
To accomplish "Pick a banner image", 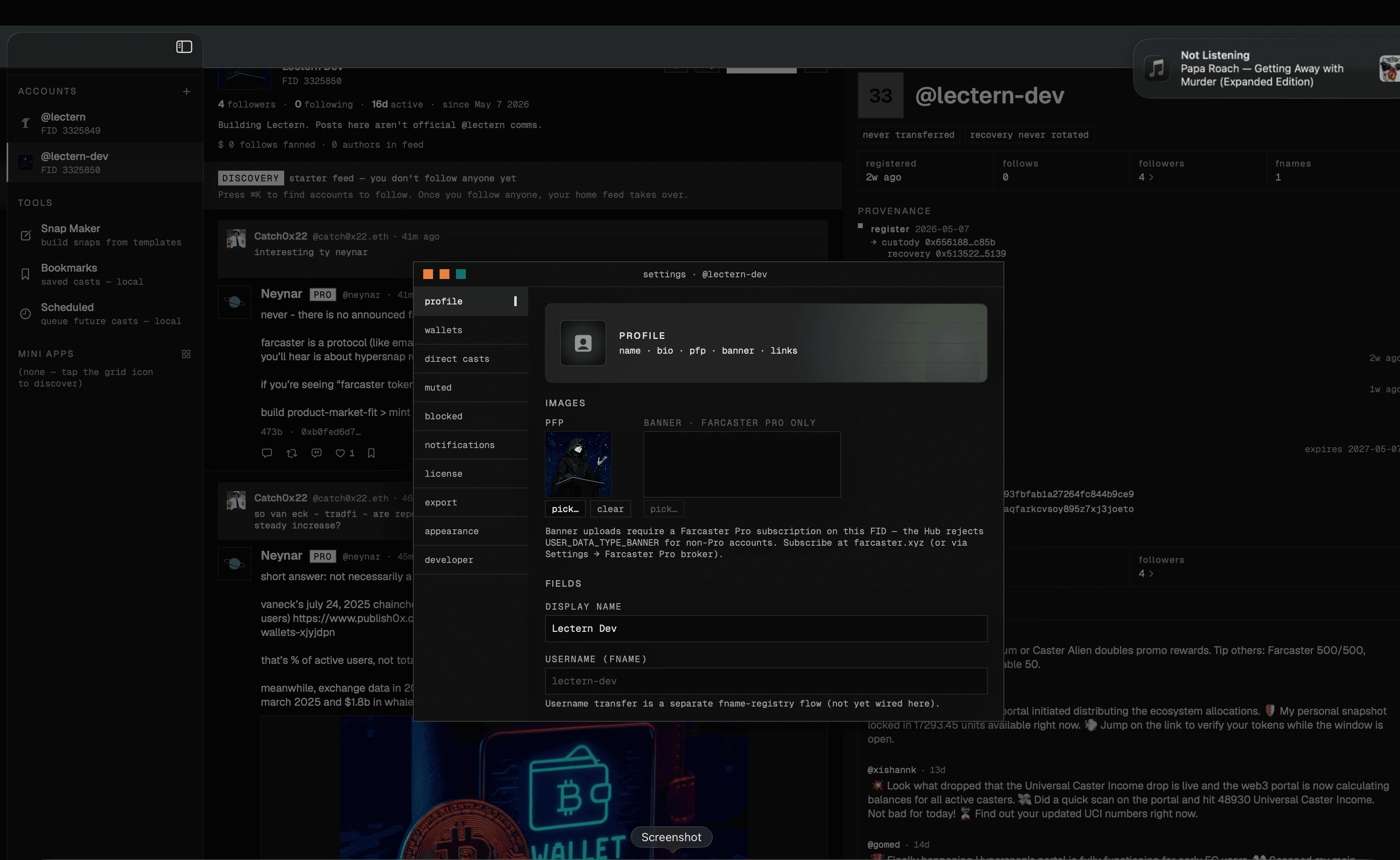I will 664,509.
